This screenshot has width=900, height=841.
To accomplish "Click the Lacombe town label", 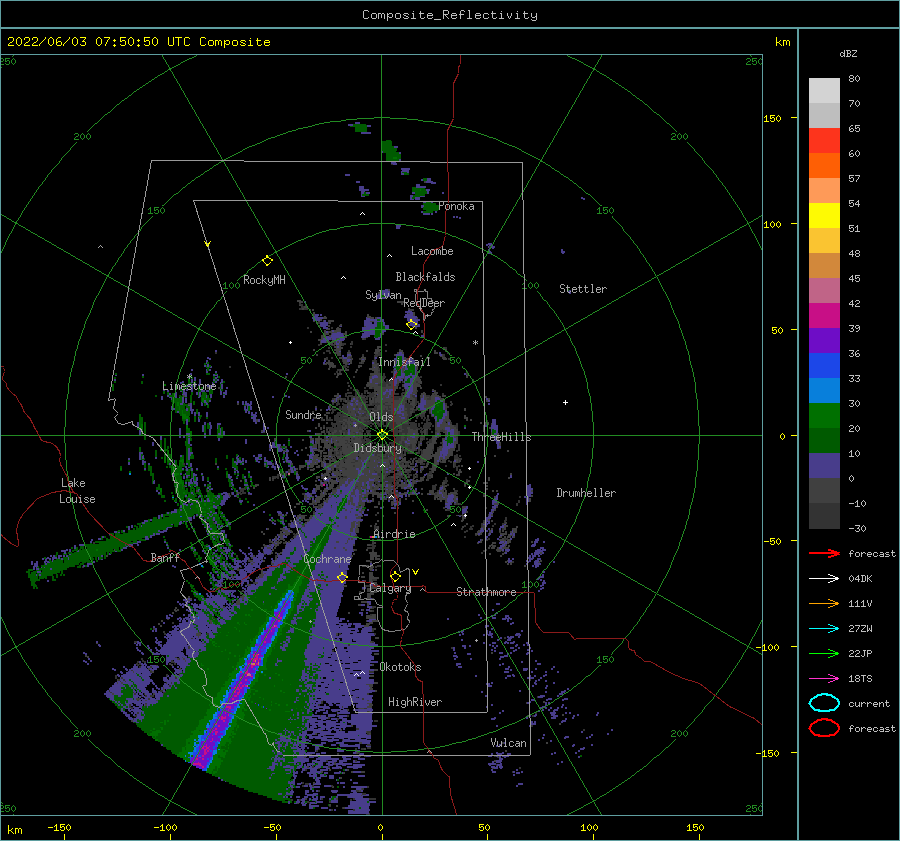I will 432,251.
